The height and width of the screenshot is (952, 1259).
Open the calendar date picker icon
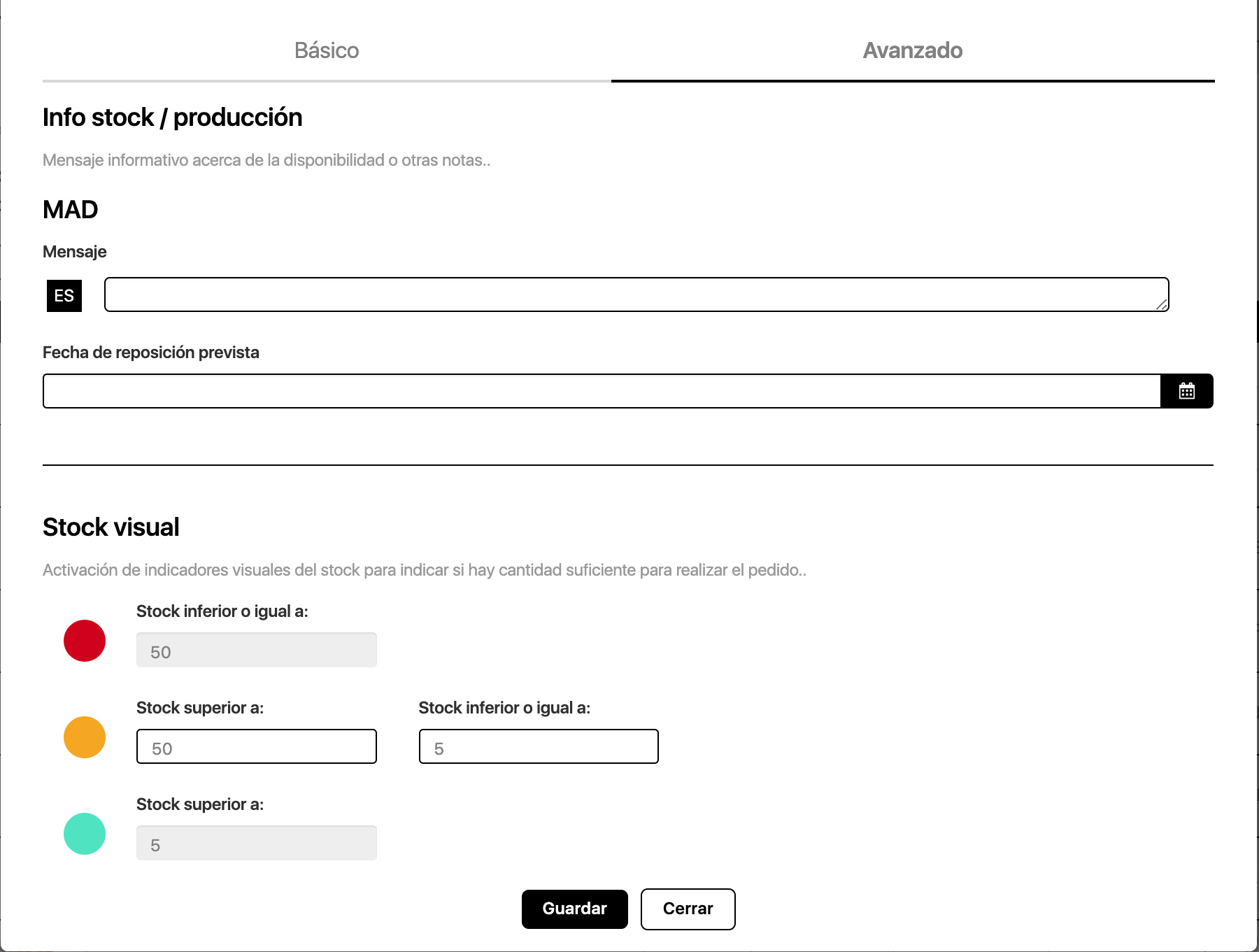tap(1187, 391)
